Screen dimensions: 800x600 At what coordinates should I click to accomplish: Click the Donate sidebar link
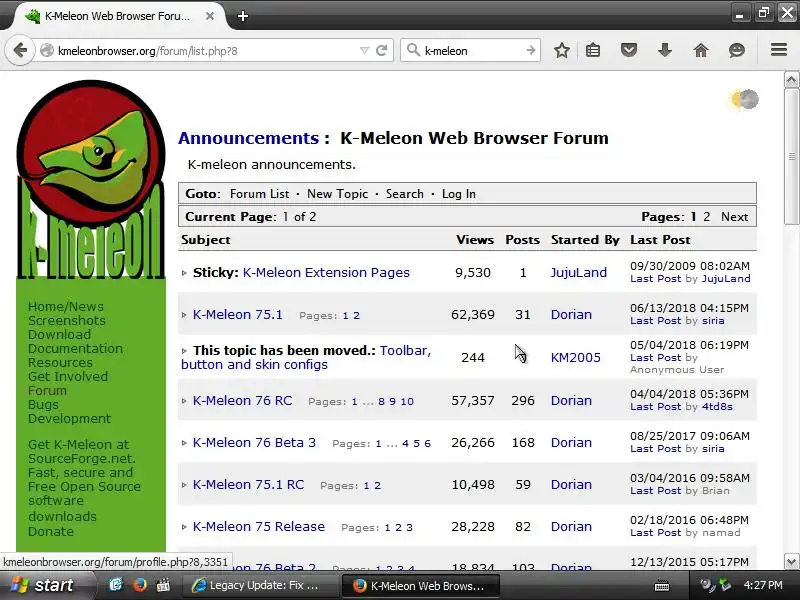(x=51, y=532)
